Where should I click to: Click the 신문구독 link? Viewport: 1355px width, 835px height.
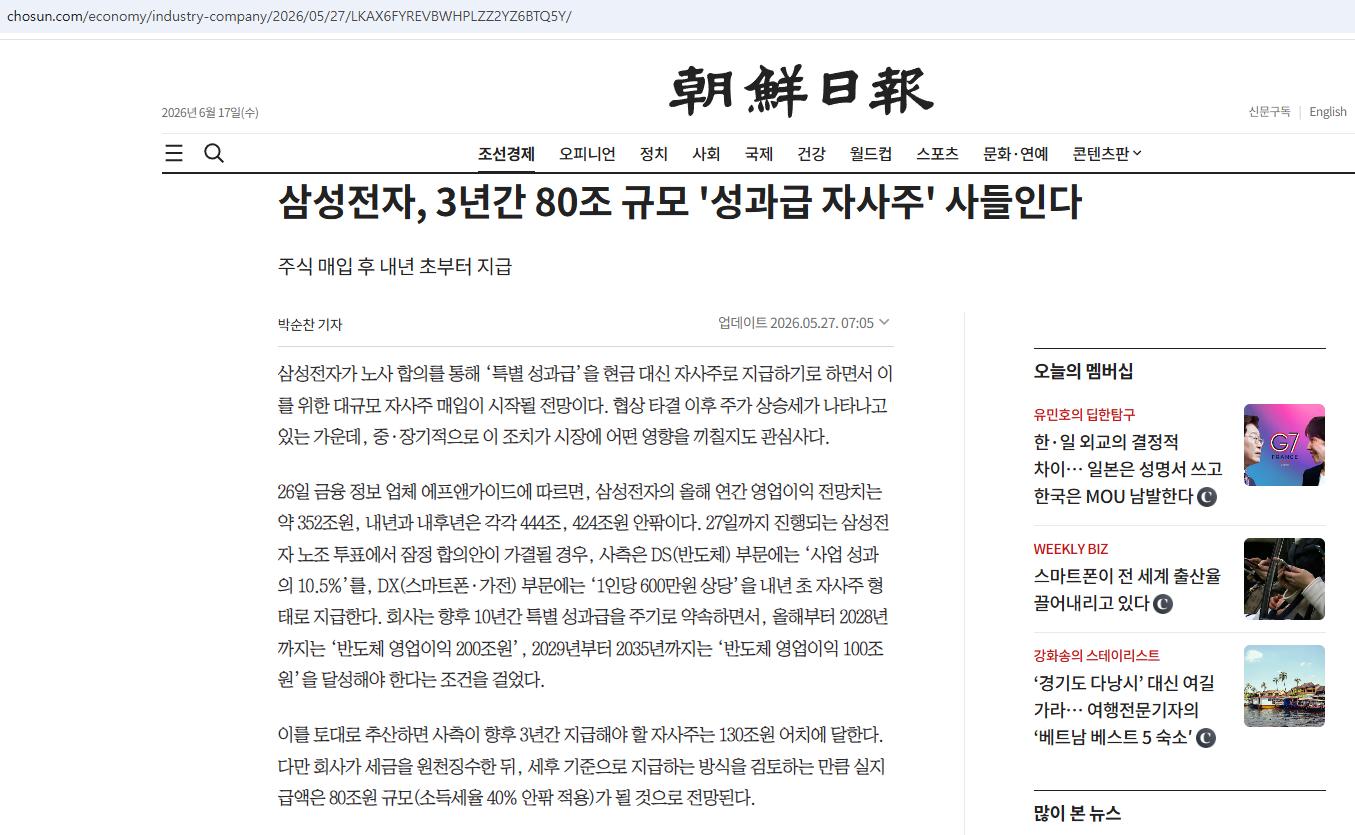(x=1269, y=111)
